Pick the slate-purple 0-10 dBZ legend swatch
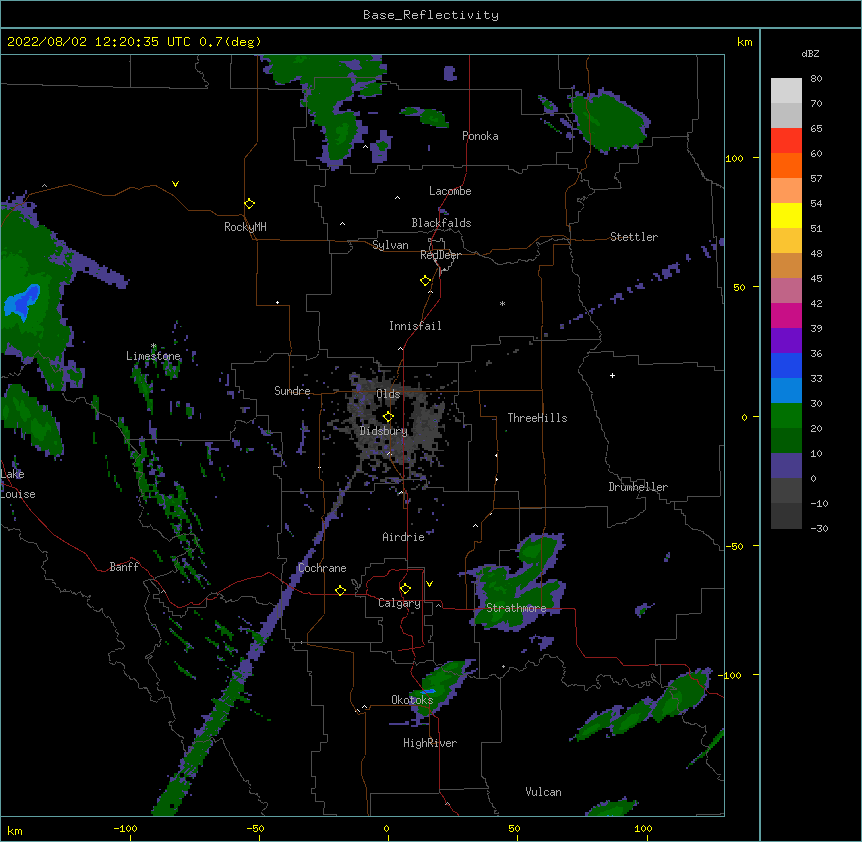 click(786, 466)
